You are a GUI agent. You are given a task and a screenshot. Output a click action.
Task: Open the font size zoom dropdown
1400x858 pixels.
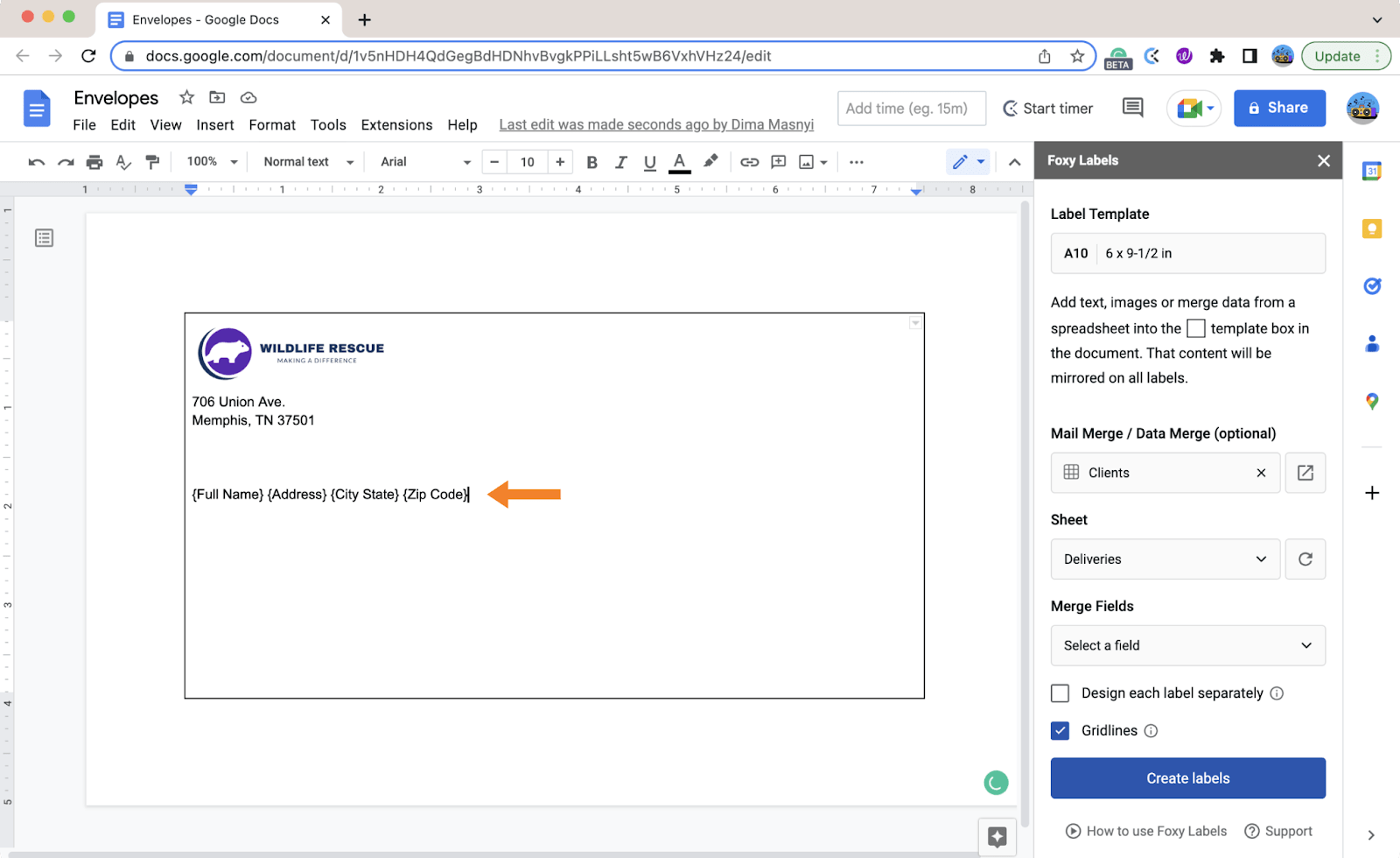[x=210, y=162]
